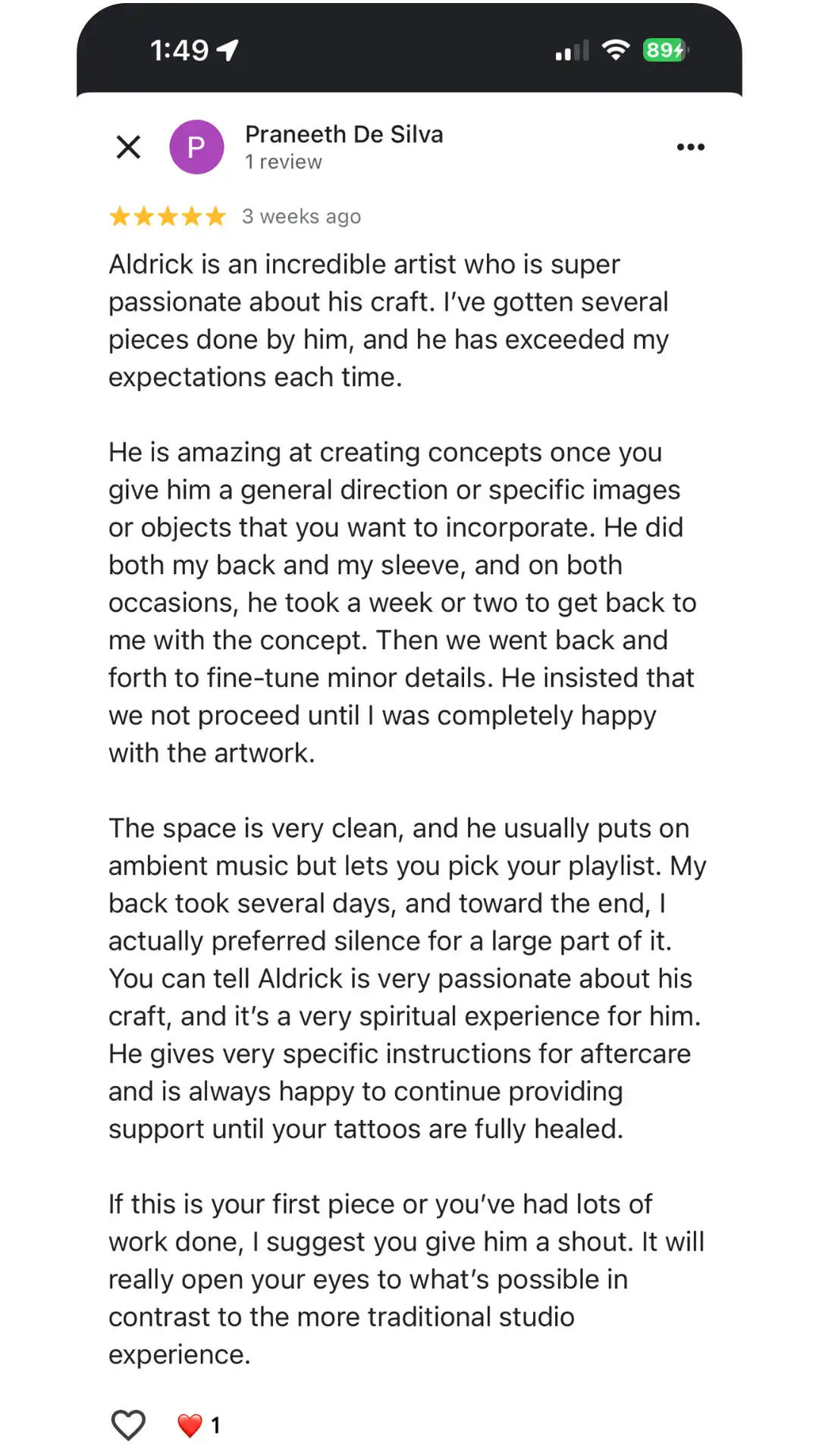Tap Praneeth De Silva's purple profile avatar
The width and height of the screenshot is (819, 1456).
[x=197, y=146]
